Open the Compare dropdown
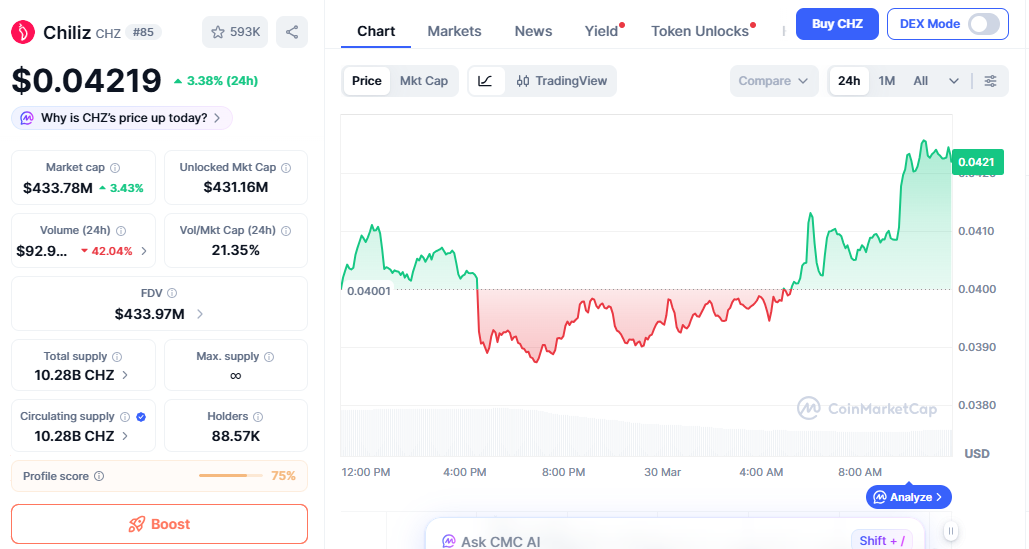 [x=773, y=81]
